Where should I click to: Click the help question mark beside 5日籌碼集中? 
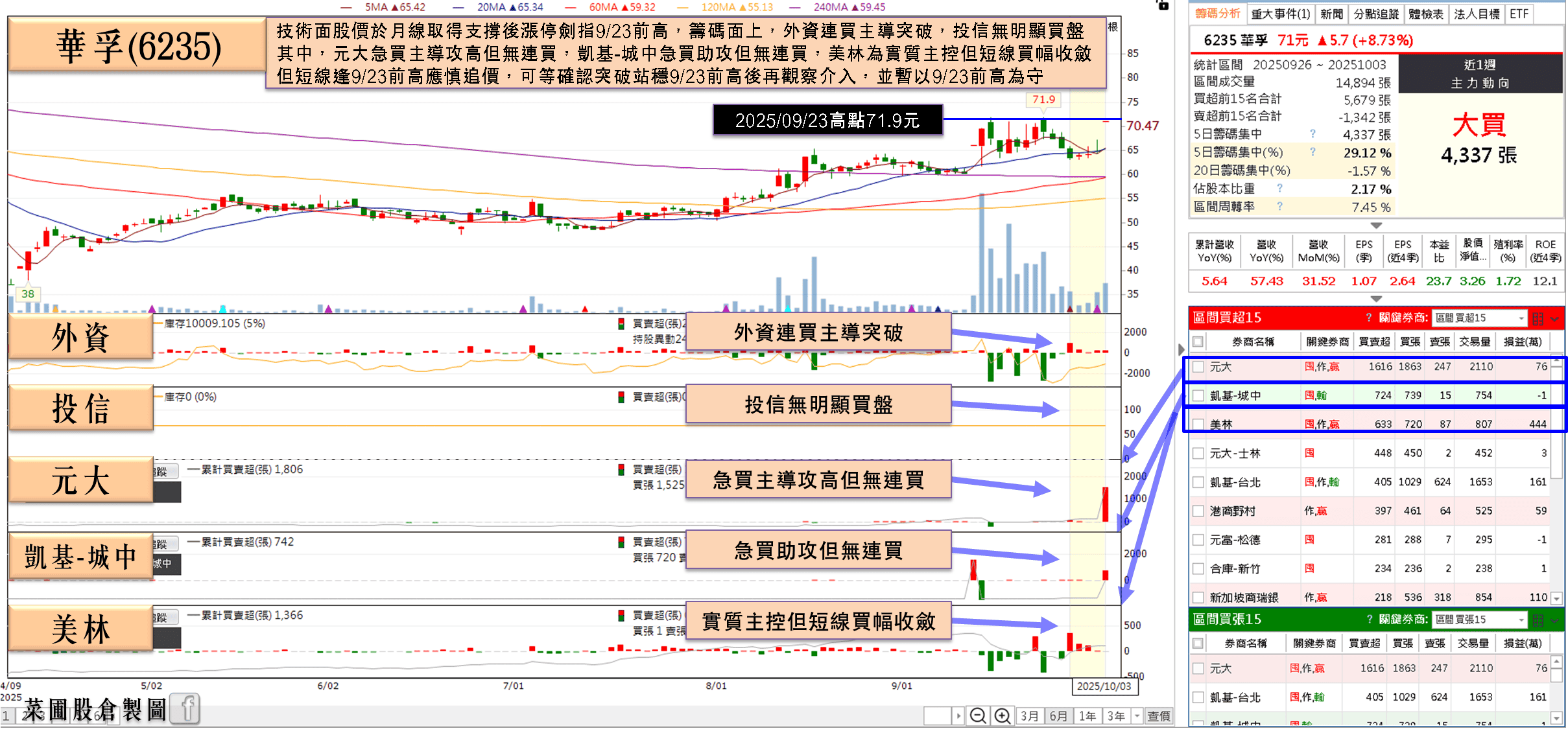pos(1313,134)
